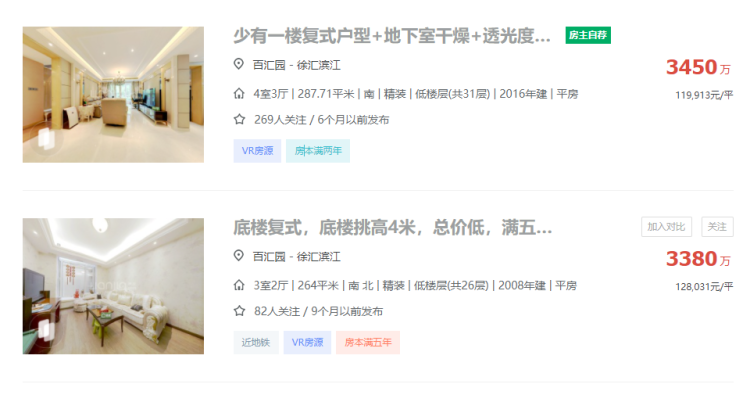Select VR房源 tag on first listing

pyautogui.click(x=257, y=151)
